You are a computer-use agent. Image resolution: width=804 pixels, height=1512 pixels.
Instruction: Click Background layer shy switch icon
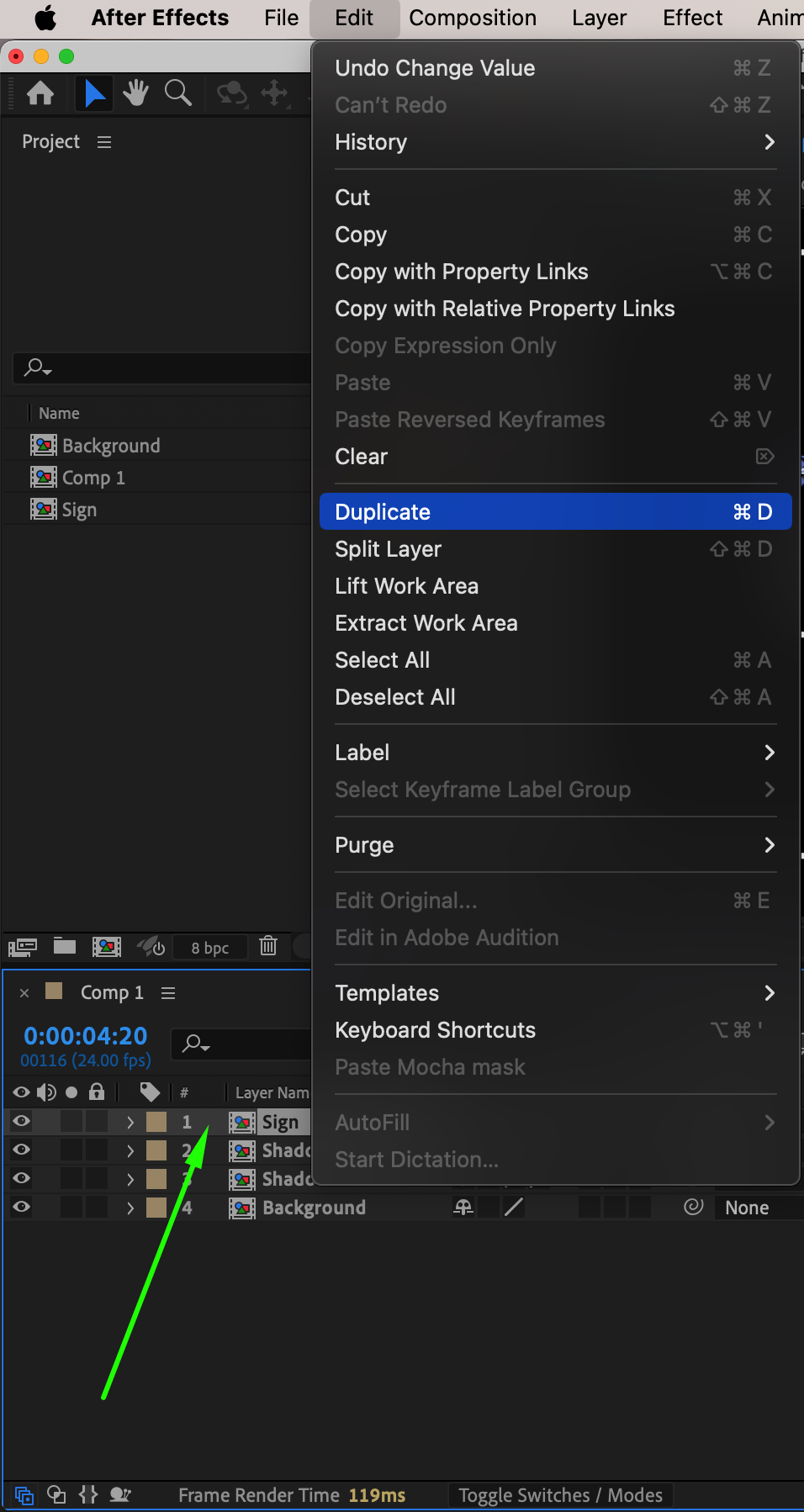point(463,1208)
